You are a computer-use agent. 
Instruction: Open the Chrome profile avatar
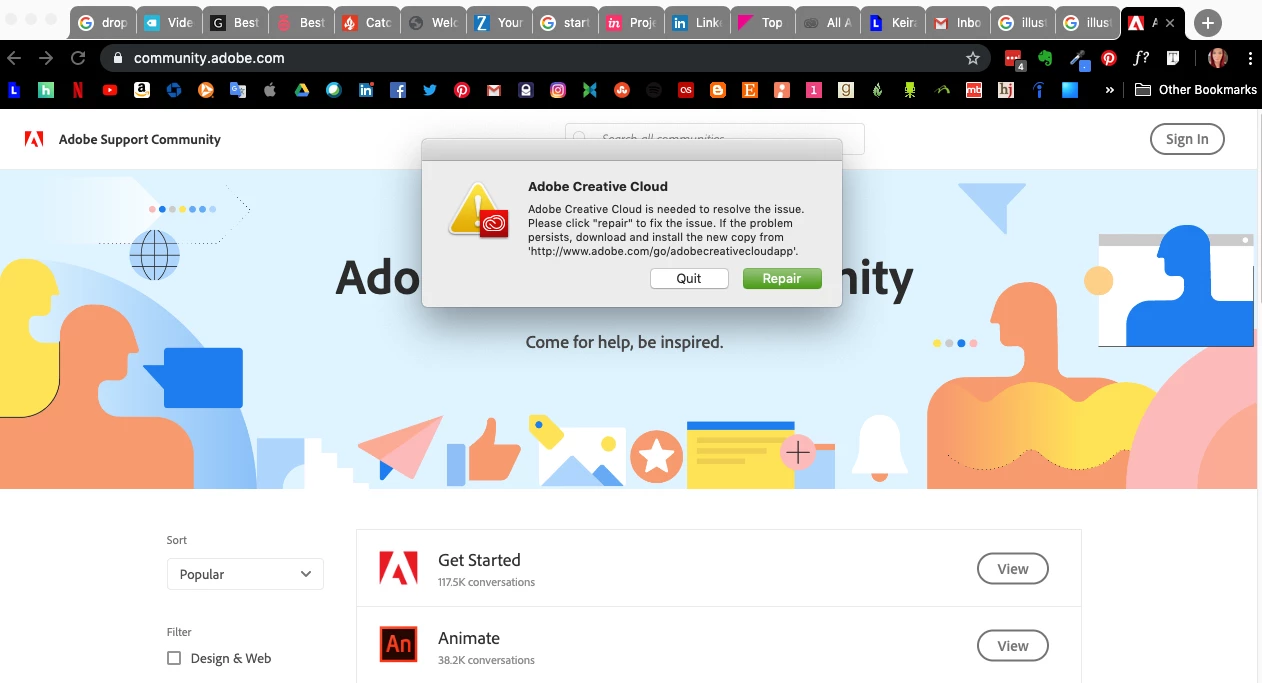click(x=1218, y=58)
